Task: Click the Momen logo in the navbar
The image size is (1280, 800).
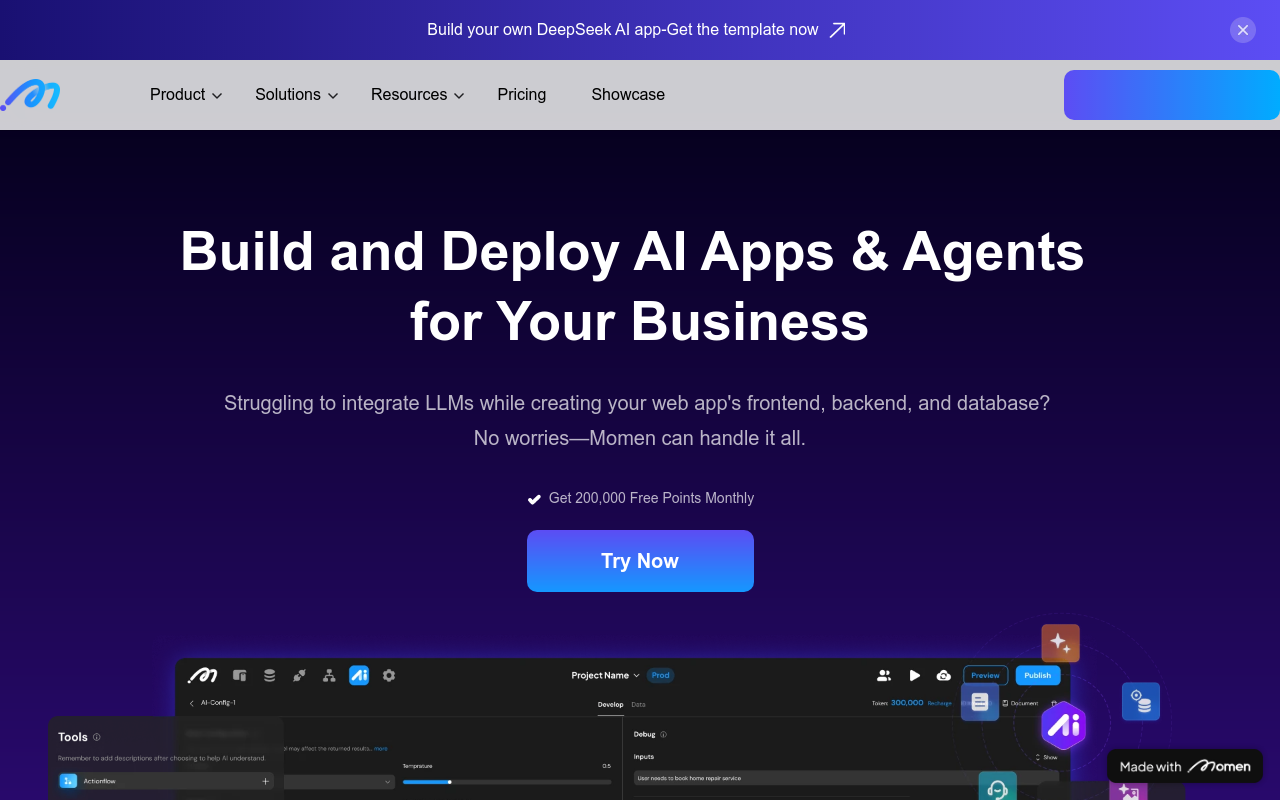Action: coord(30,95)
